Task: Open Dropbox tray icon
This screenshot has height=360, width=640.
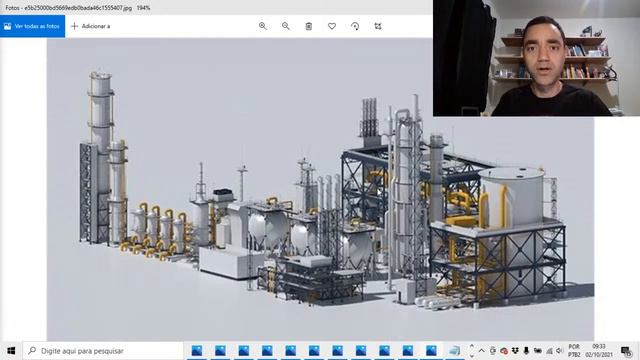Action: tap(515, 351)
